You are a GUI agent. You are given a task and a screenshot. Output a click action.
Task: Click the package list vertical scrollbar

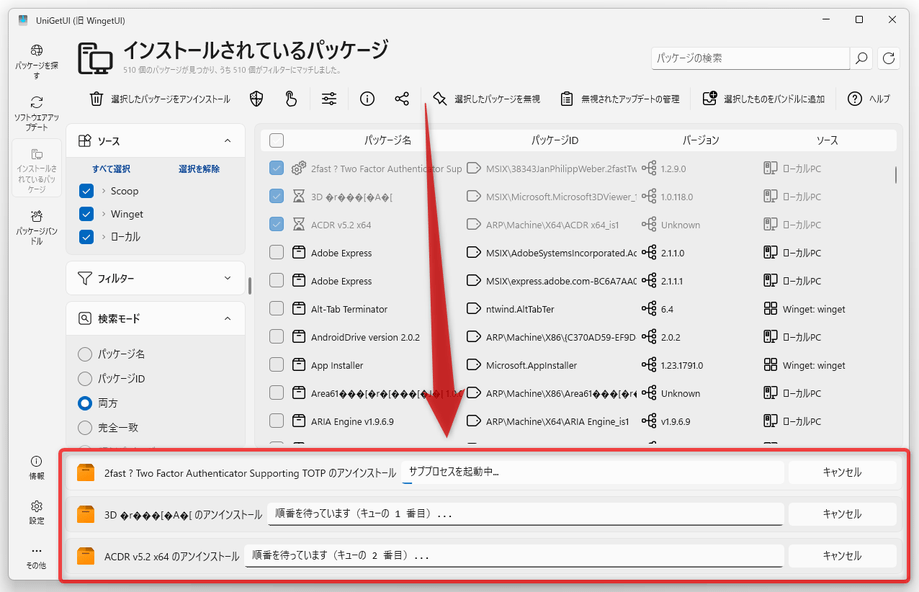tap(896, 175)
